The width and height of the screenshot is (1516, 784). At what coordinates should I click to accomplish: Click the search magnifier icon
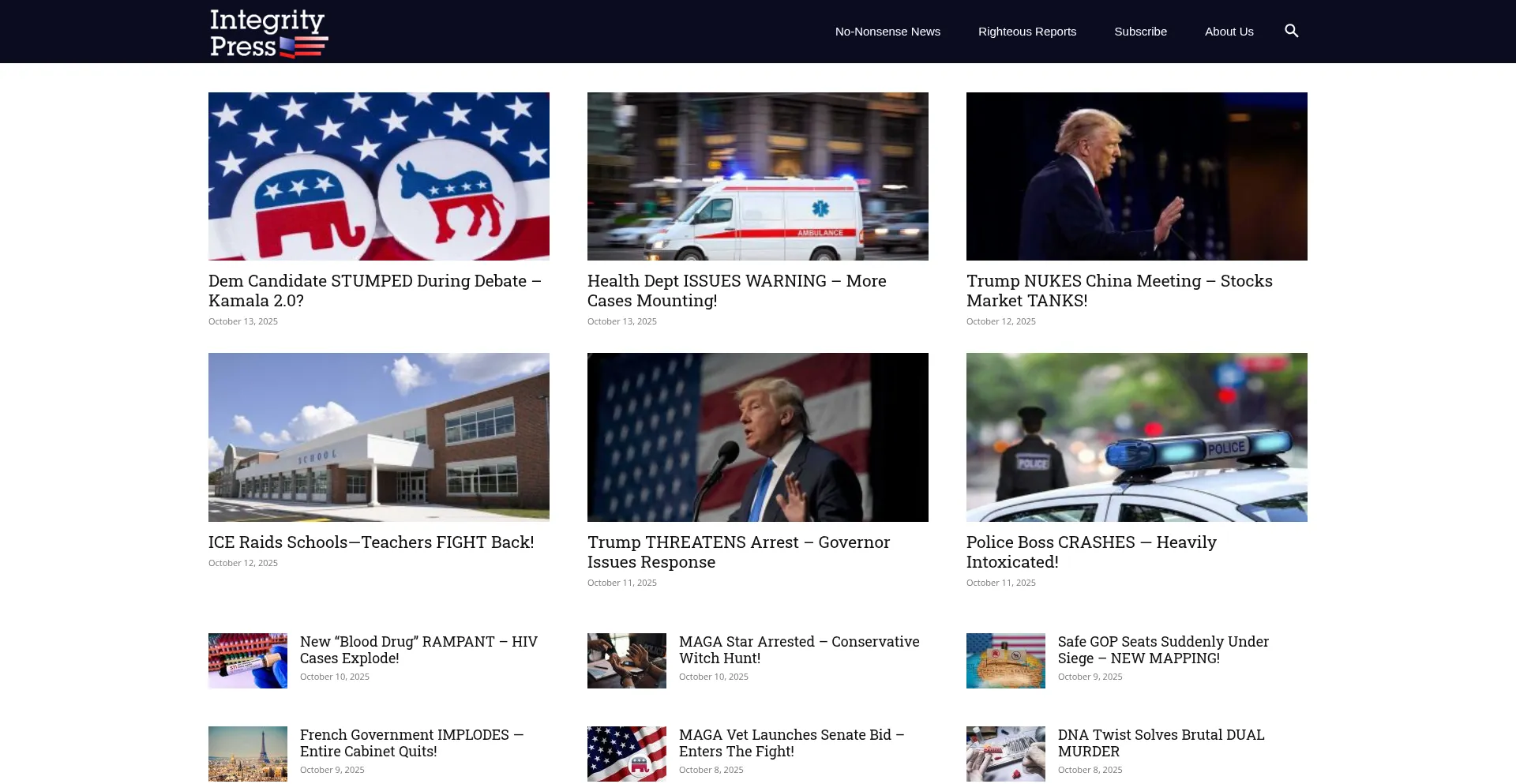[x=1291, y=31]
